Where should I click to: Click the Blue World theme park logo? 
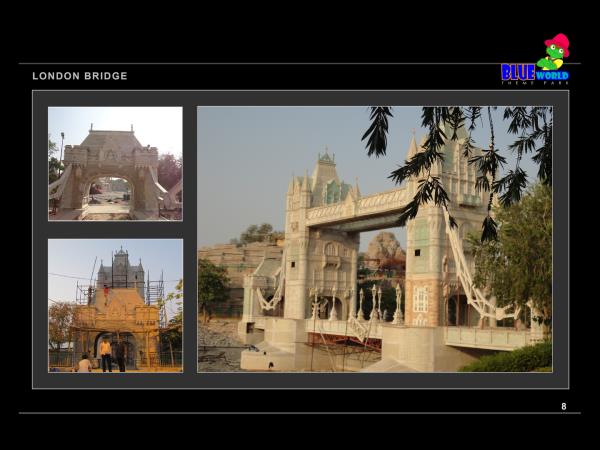(535, 65)
